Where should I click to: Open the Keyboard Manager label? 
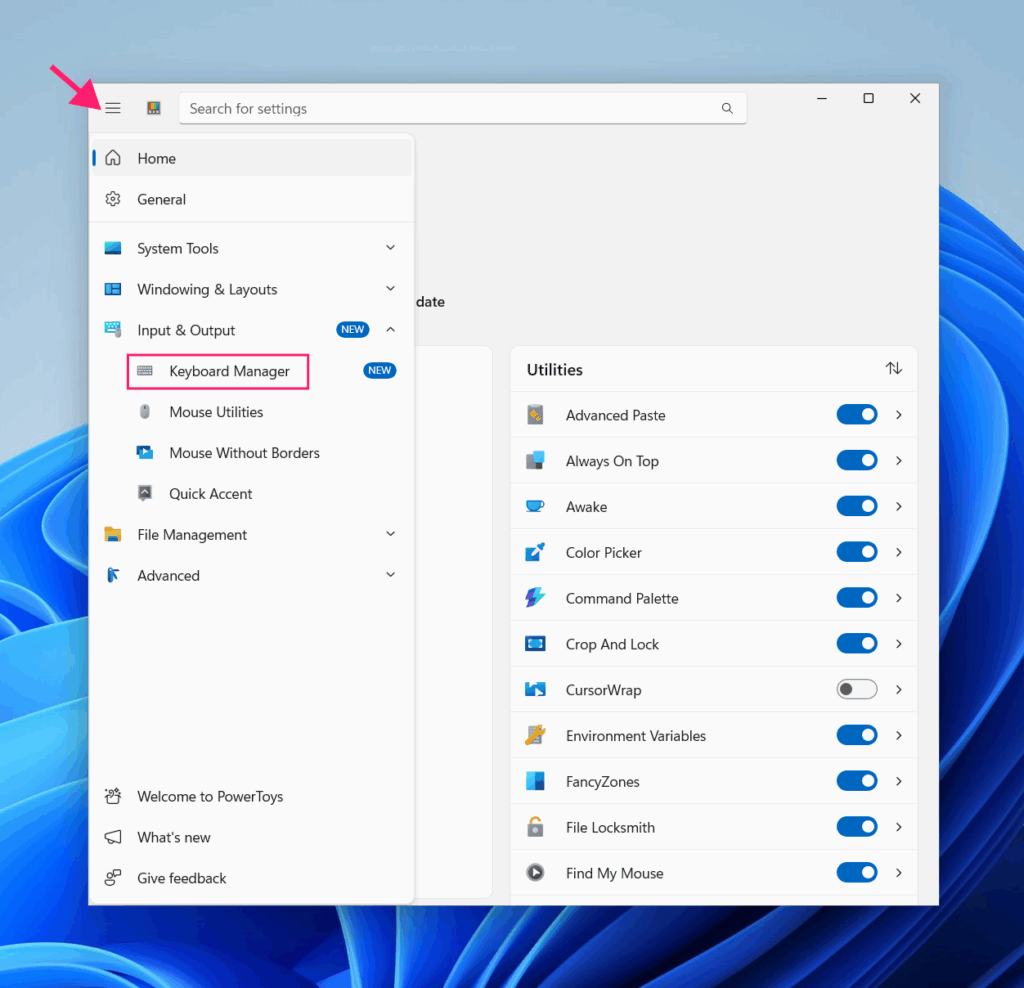click(229, 372)
